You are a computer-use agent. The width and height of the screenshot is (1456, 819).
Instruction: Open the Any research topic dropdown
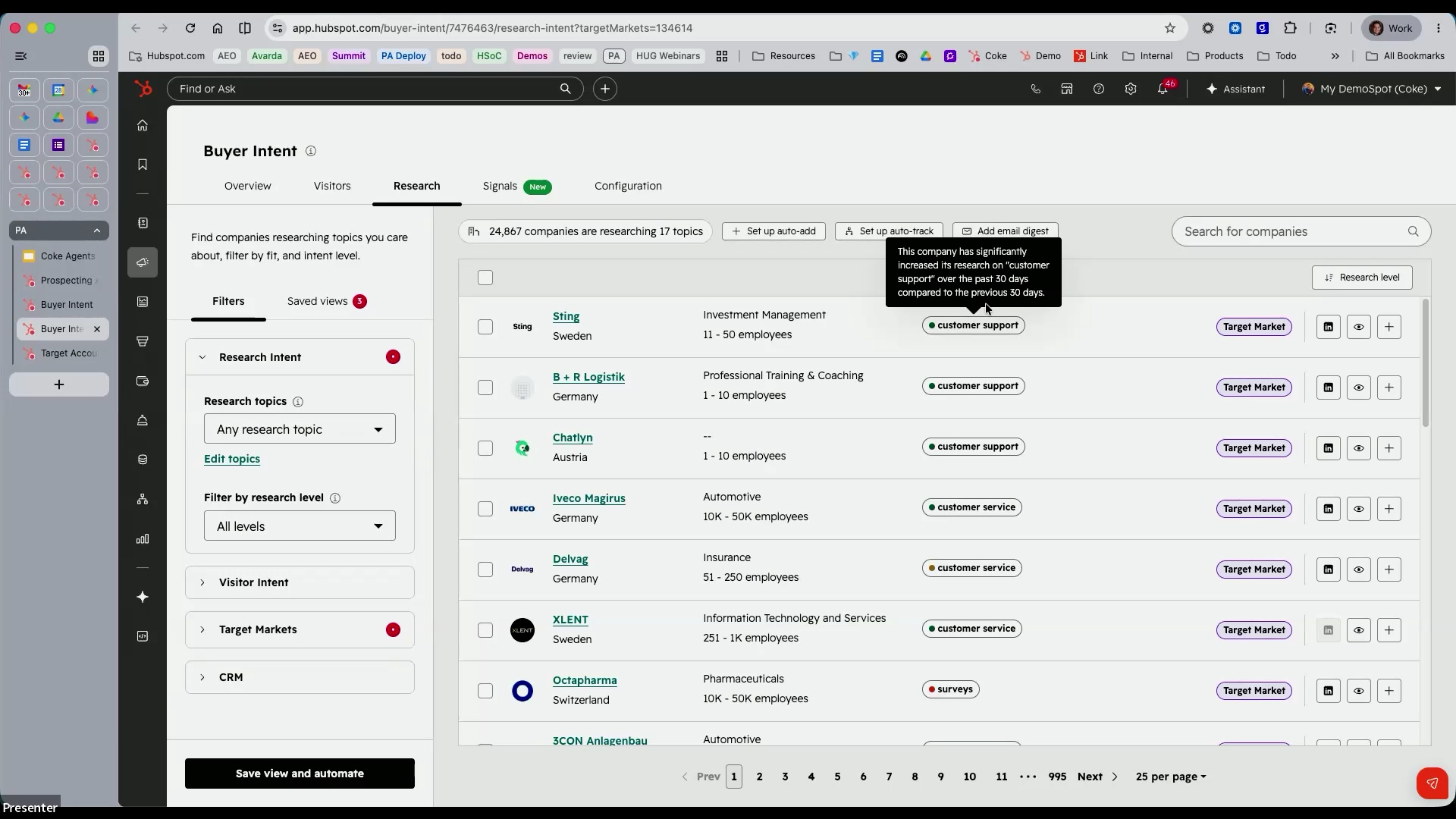pos(300,429)
